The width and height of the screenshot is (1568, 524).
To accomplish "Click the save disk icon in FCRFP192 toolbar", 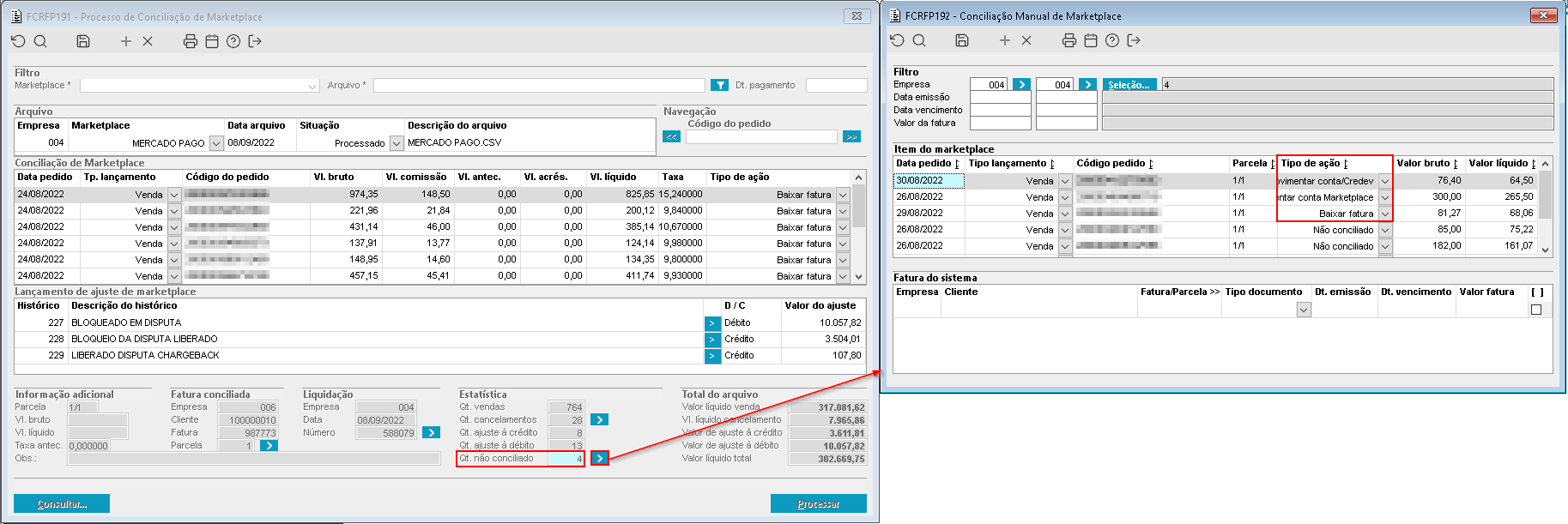I will (962, 40).
